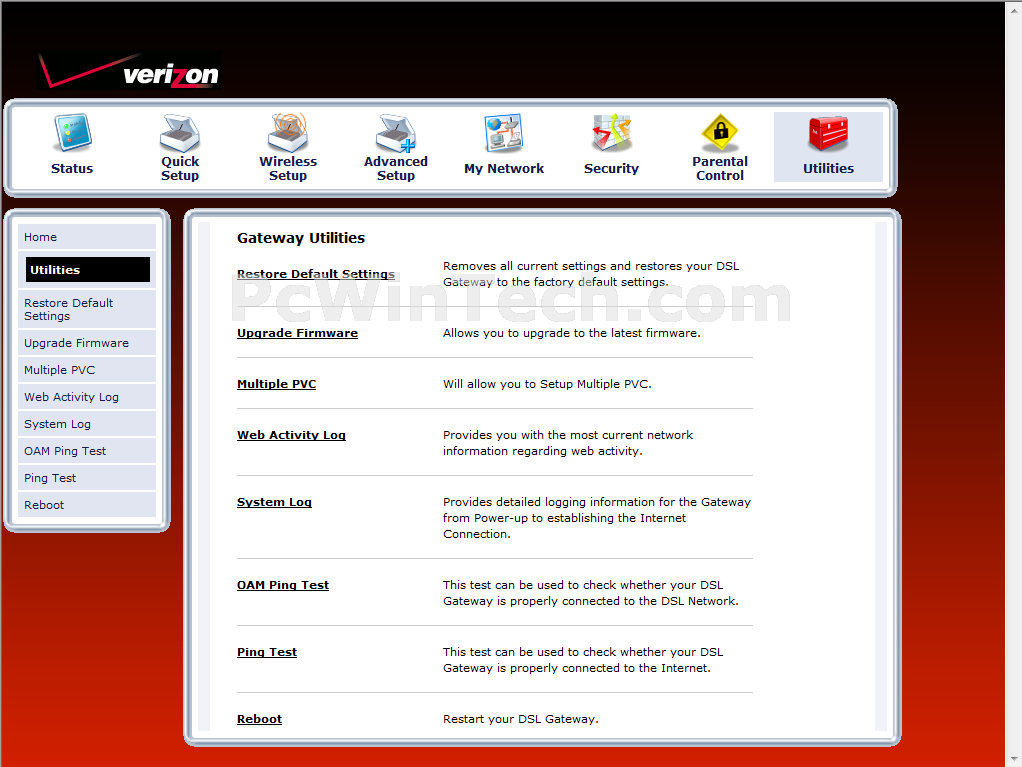Open the Advanced Setup label
1022x767 pixels.
(396, 169)
